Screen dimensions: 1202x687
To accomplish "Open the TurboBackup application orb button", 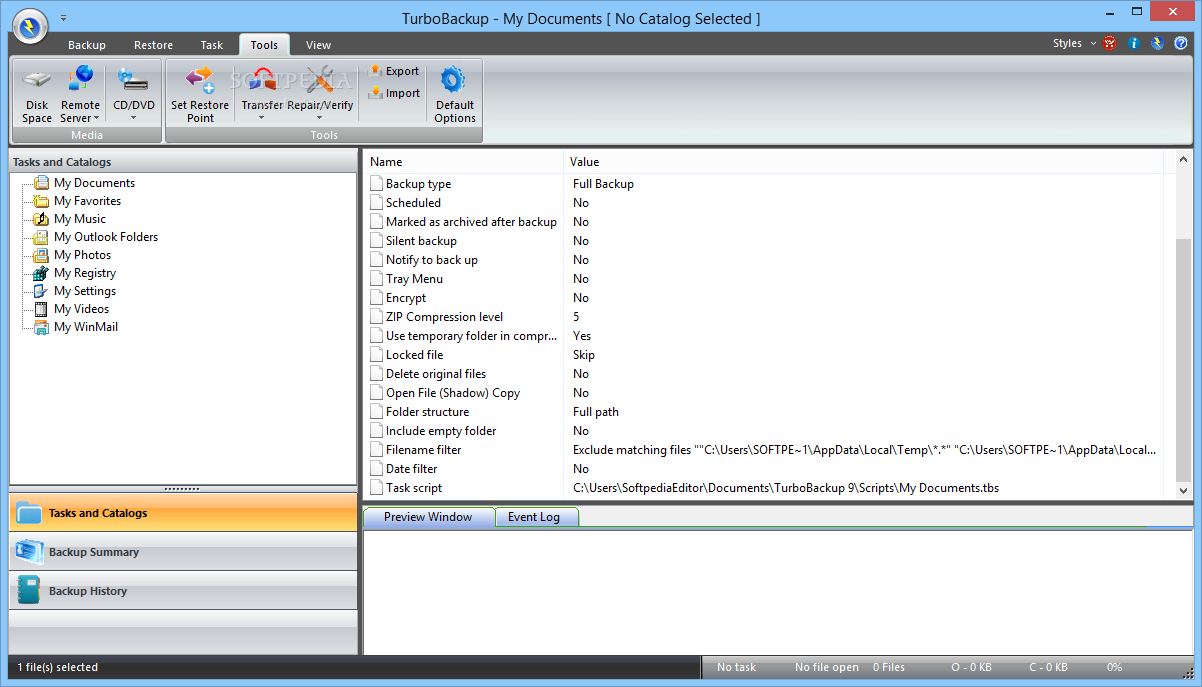I will [x=28, y=25].
